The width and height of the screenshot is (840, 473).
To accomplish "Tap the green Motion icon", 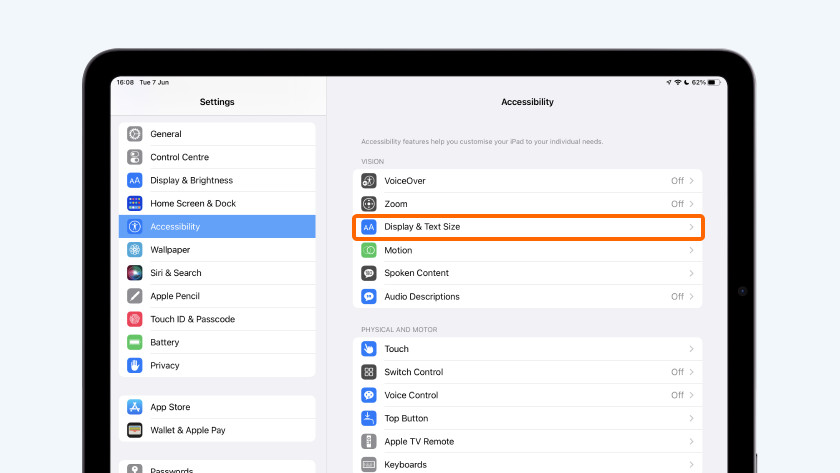I will coord(369,250).
